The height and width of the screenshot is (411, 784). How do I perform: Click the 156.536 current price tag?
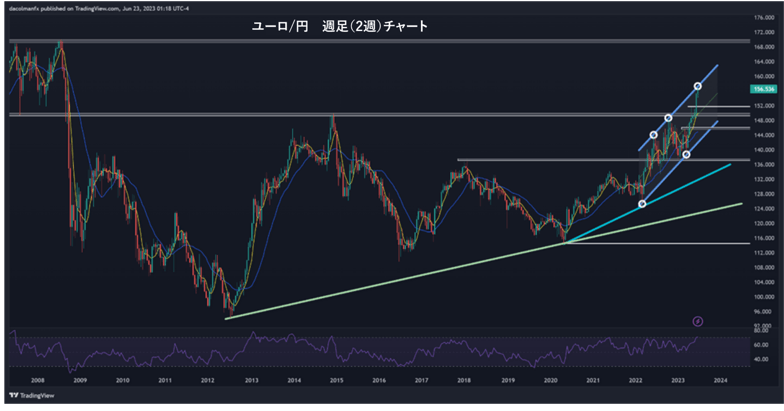763,89
